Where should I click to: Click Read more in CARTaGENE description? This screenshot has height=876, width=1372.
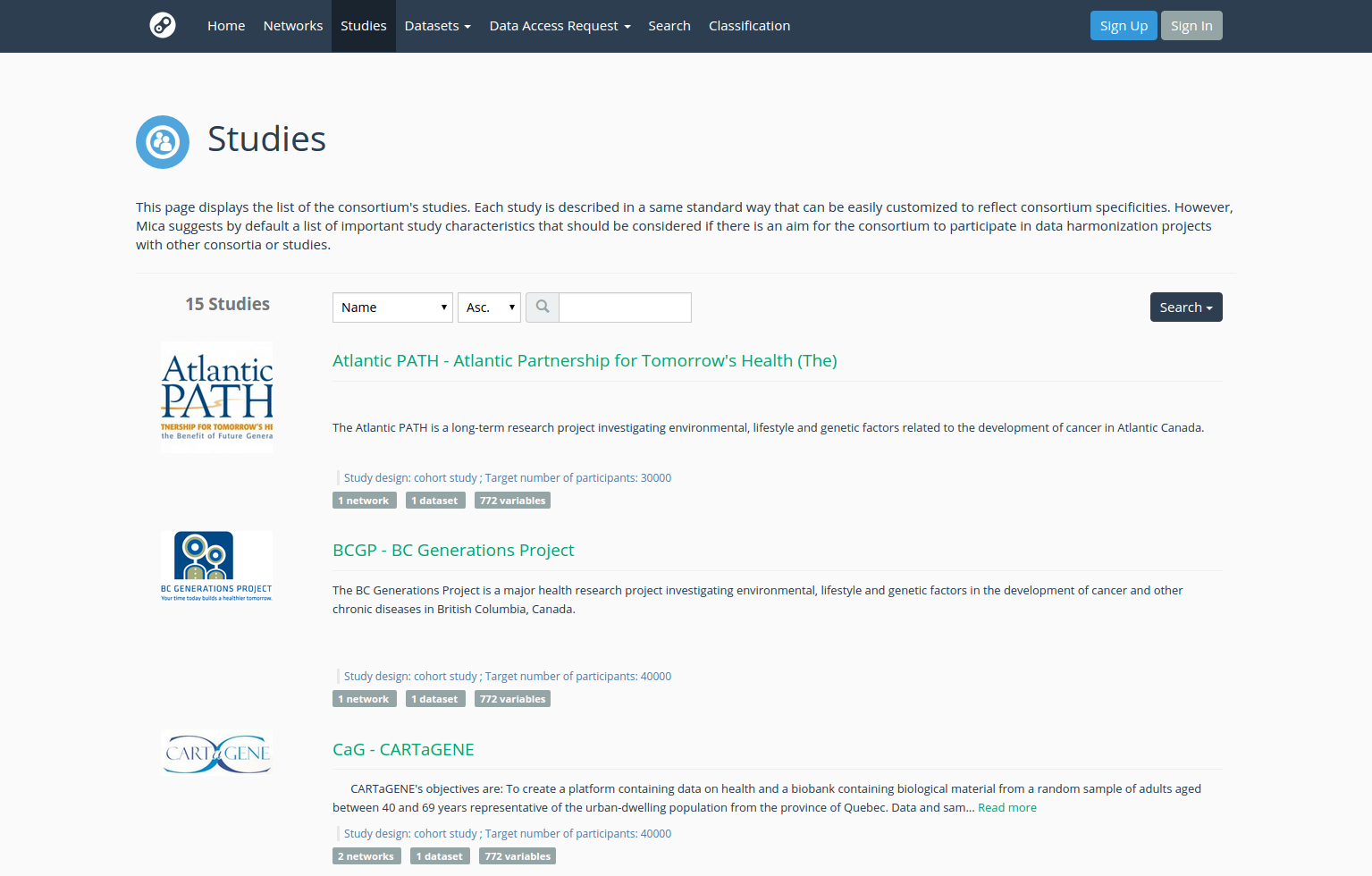[1007, 808]
